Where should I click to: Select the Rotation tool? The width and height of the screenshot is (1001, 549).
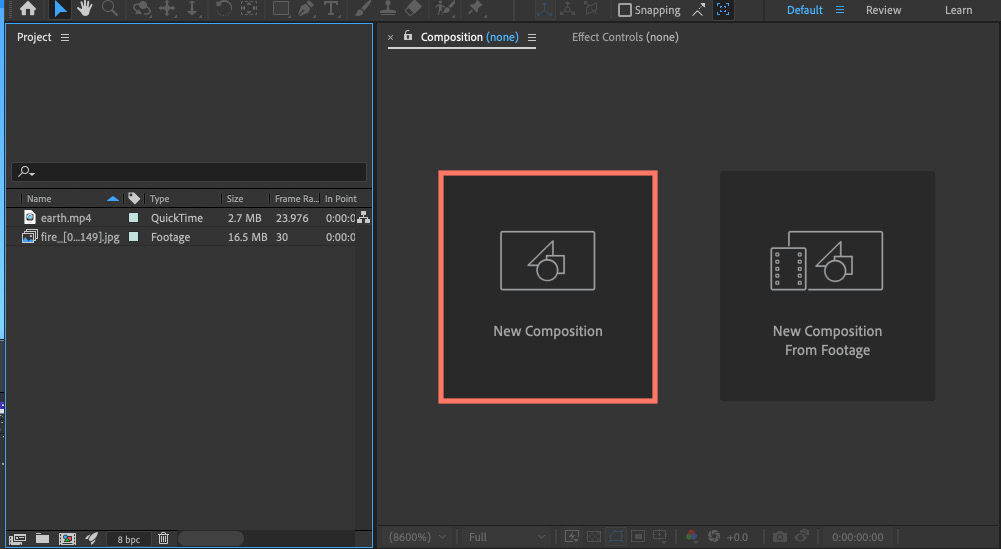pyautogui.click(x=223, y=9)
